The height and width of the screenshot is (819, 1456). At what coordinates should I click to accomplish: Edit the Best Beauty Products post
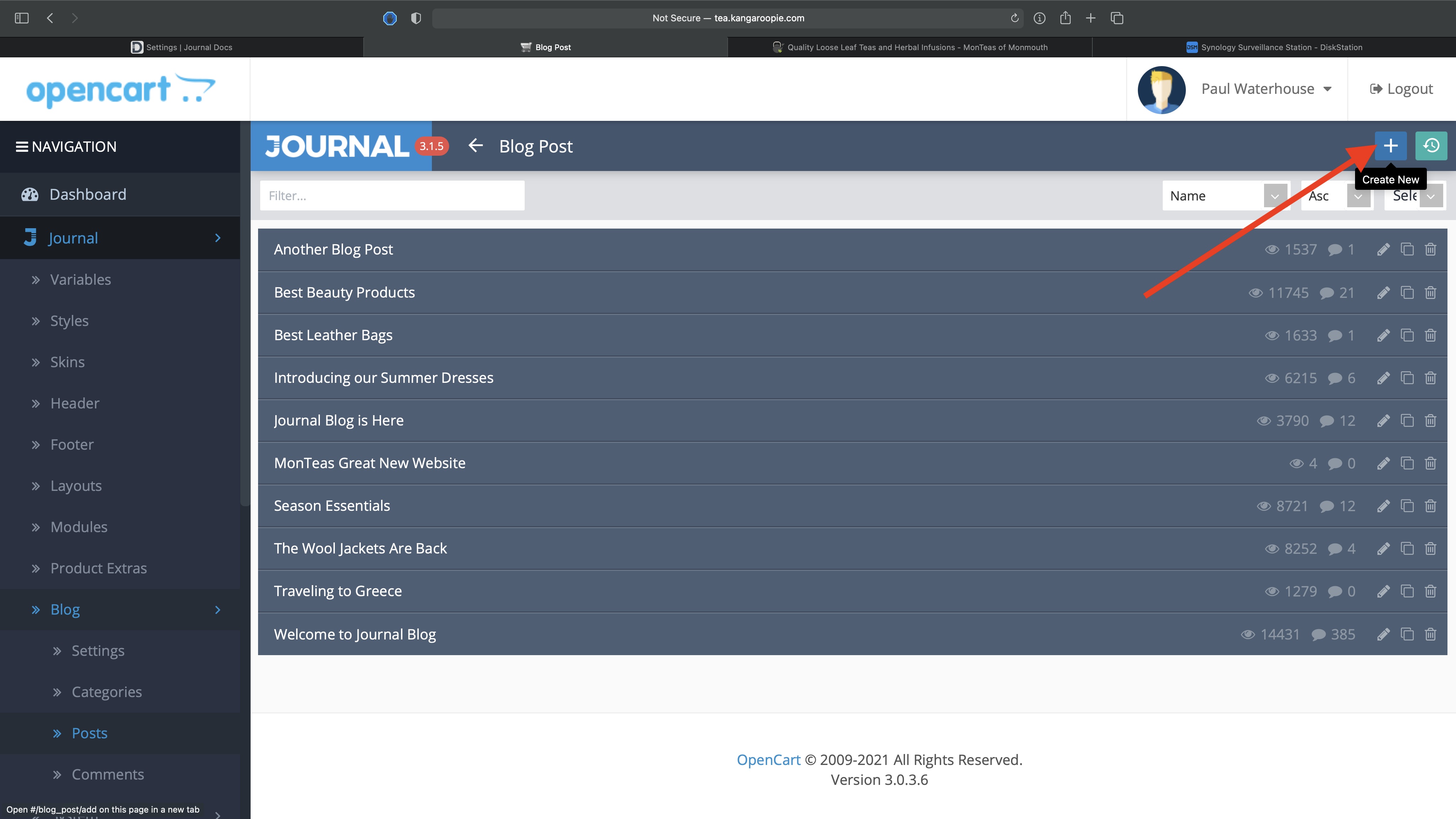[x=1383, y=293]
